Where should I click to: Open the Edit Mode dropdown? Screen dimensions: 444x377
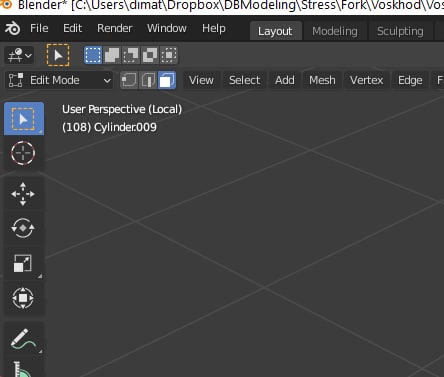coord(60,80)
